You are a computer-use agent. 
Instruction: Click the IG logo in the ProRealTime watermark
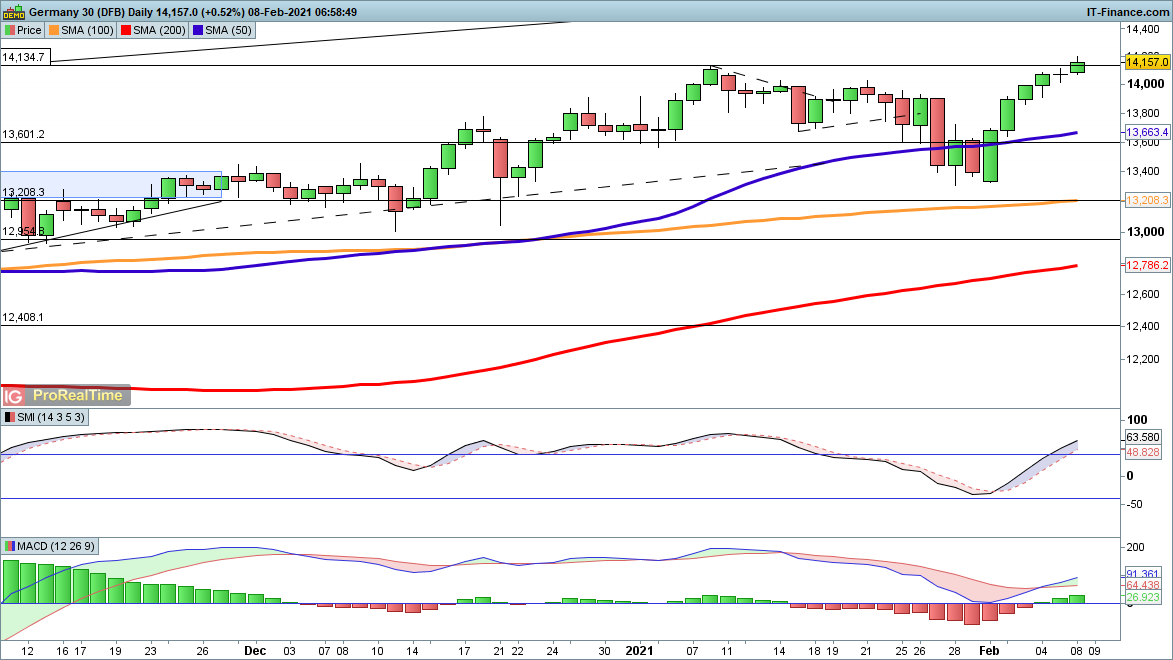pos(16,395)
